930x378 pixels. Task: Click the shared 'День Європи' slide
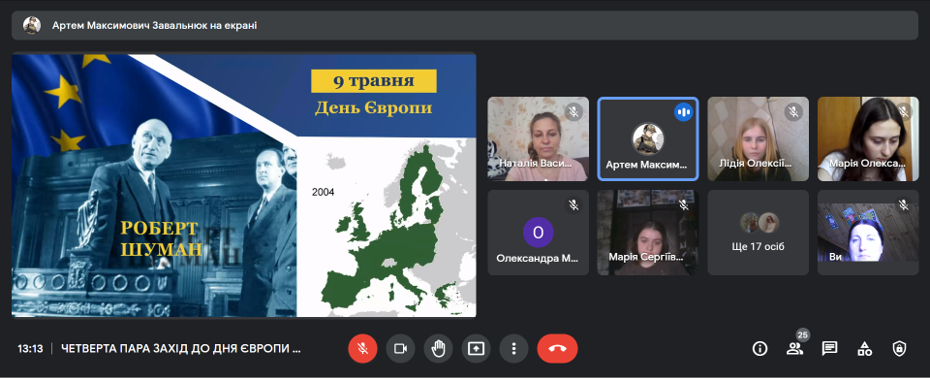(244, 185)
